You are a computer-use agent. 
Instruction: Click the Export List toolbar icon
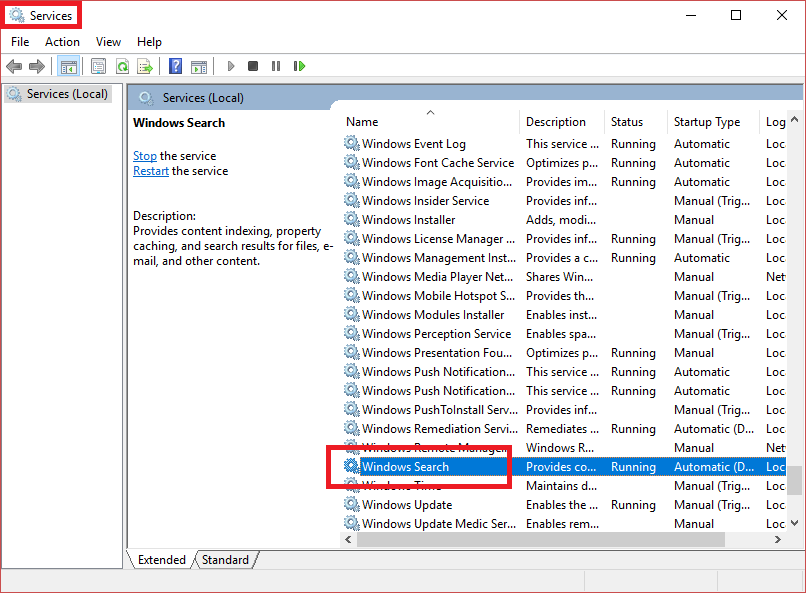pyautogui.click(x=145, y=66)
